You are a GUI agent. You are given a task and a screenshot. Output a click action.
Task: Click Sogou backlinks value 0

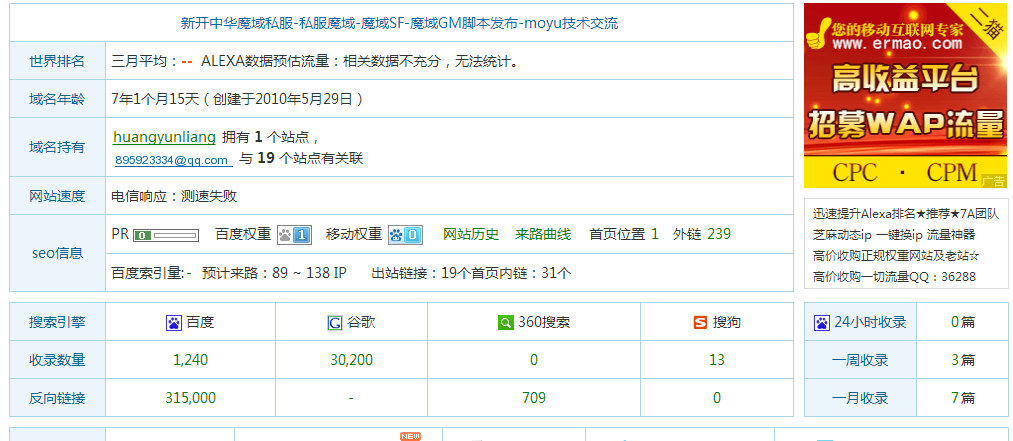tap(716, 398)
